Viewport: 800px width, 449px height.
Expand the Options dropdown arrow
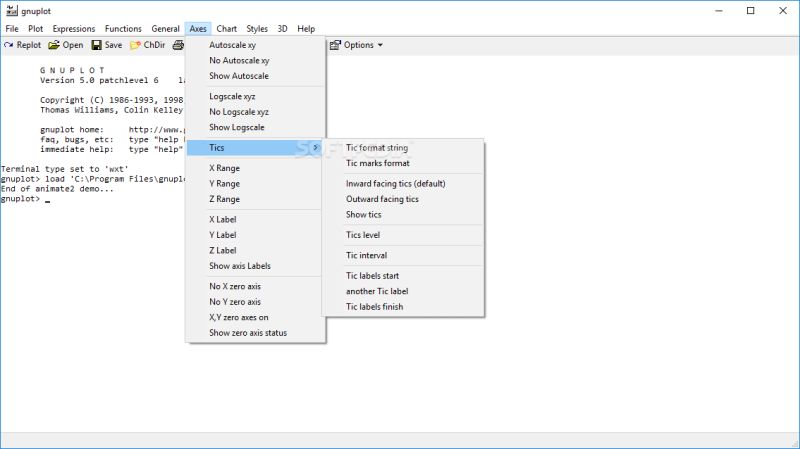pyautogui.click(x=380, y=45)
